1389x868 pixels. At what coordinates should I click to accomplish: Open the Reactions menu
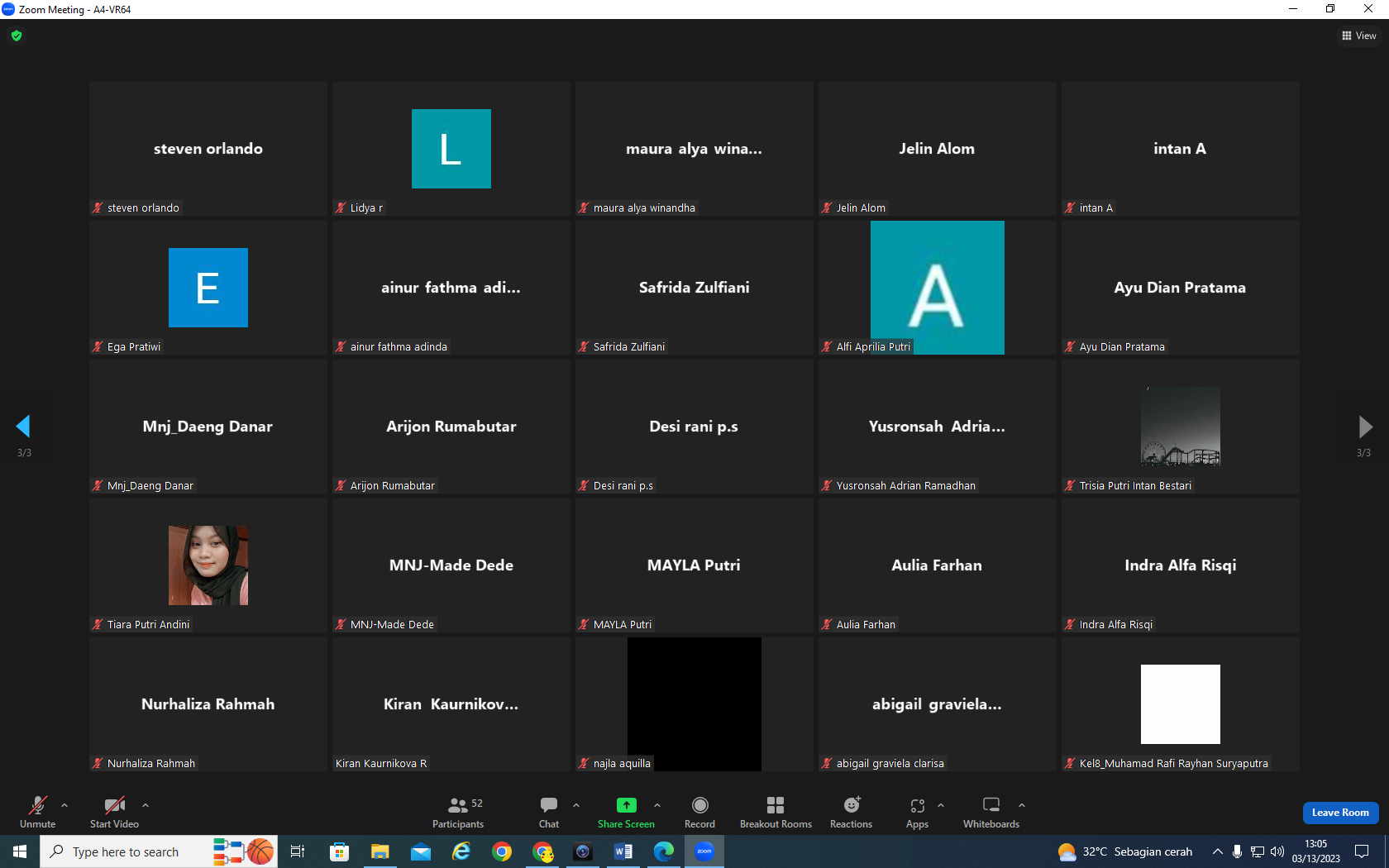coord(851,813)
